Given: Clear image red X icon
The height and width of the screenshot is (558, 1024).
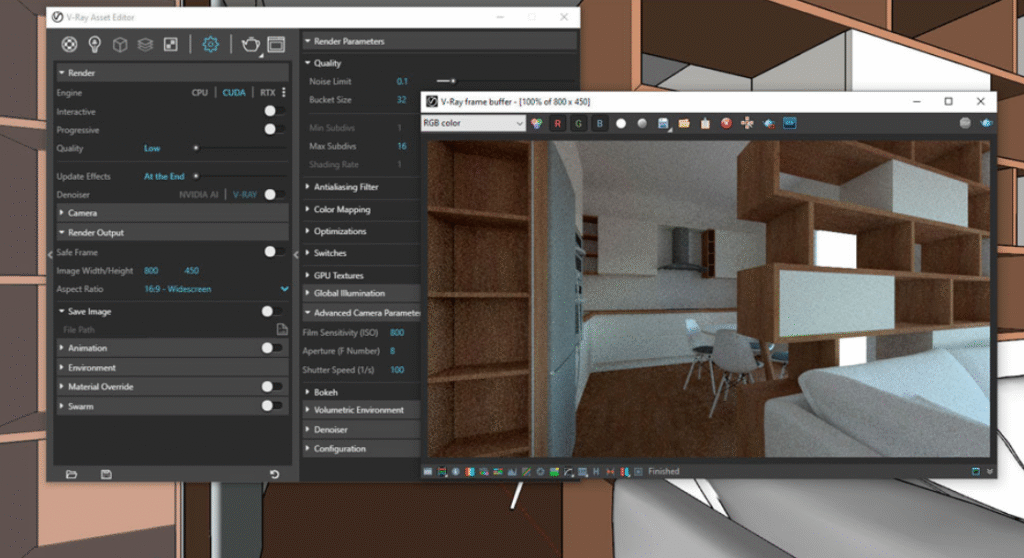Looking at the screenshot, I should pos(726,123).
